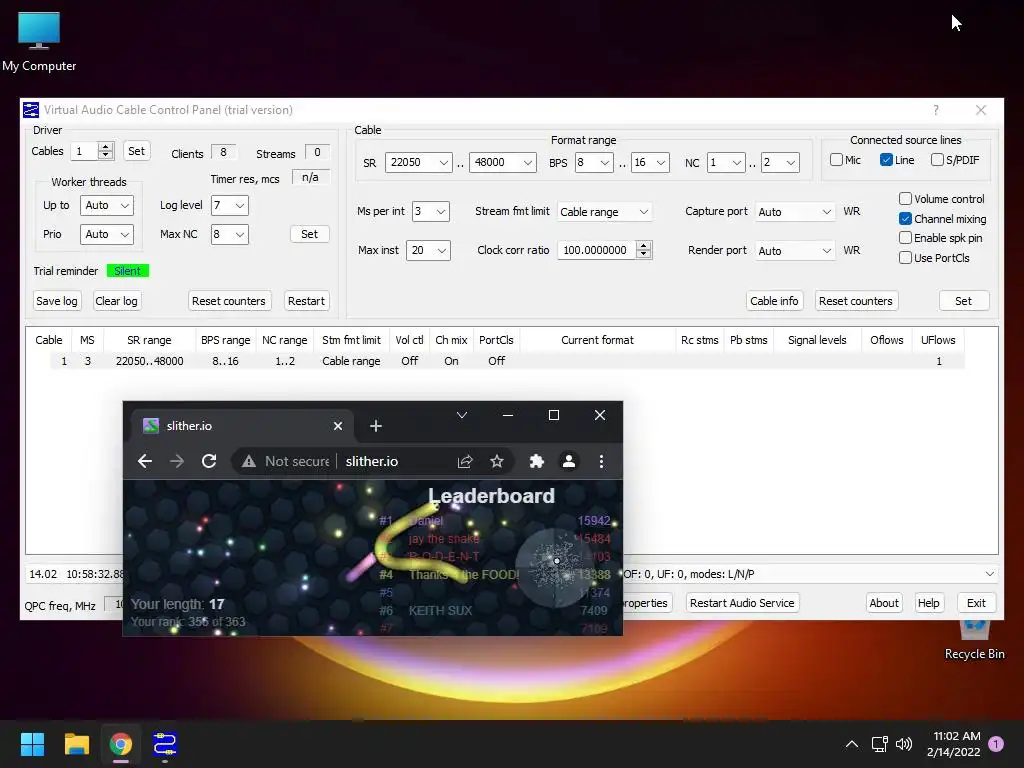Click the About button

click(884, 603)
